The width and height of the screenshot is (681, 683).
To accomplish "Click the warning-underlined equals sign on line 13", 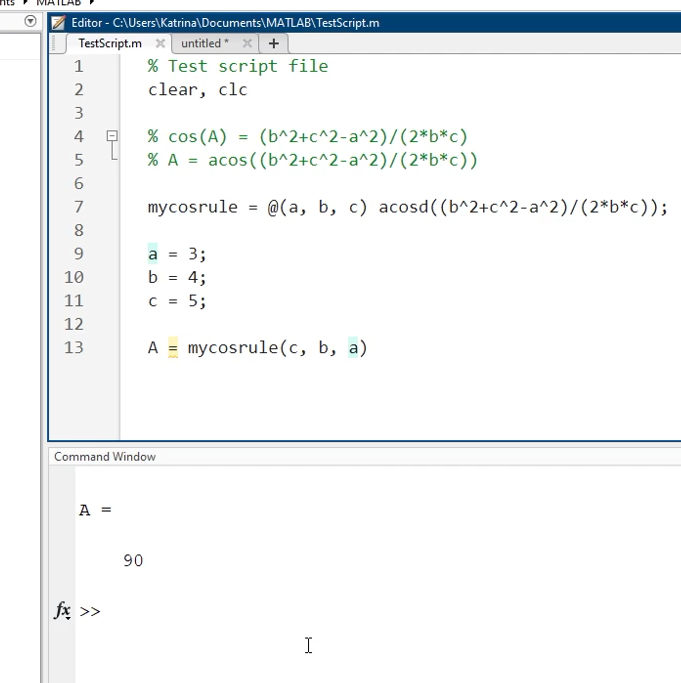I will 173,348.
